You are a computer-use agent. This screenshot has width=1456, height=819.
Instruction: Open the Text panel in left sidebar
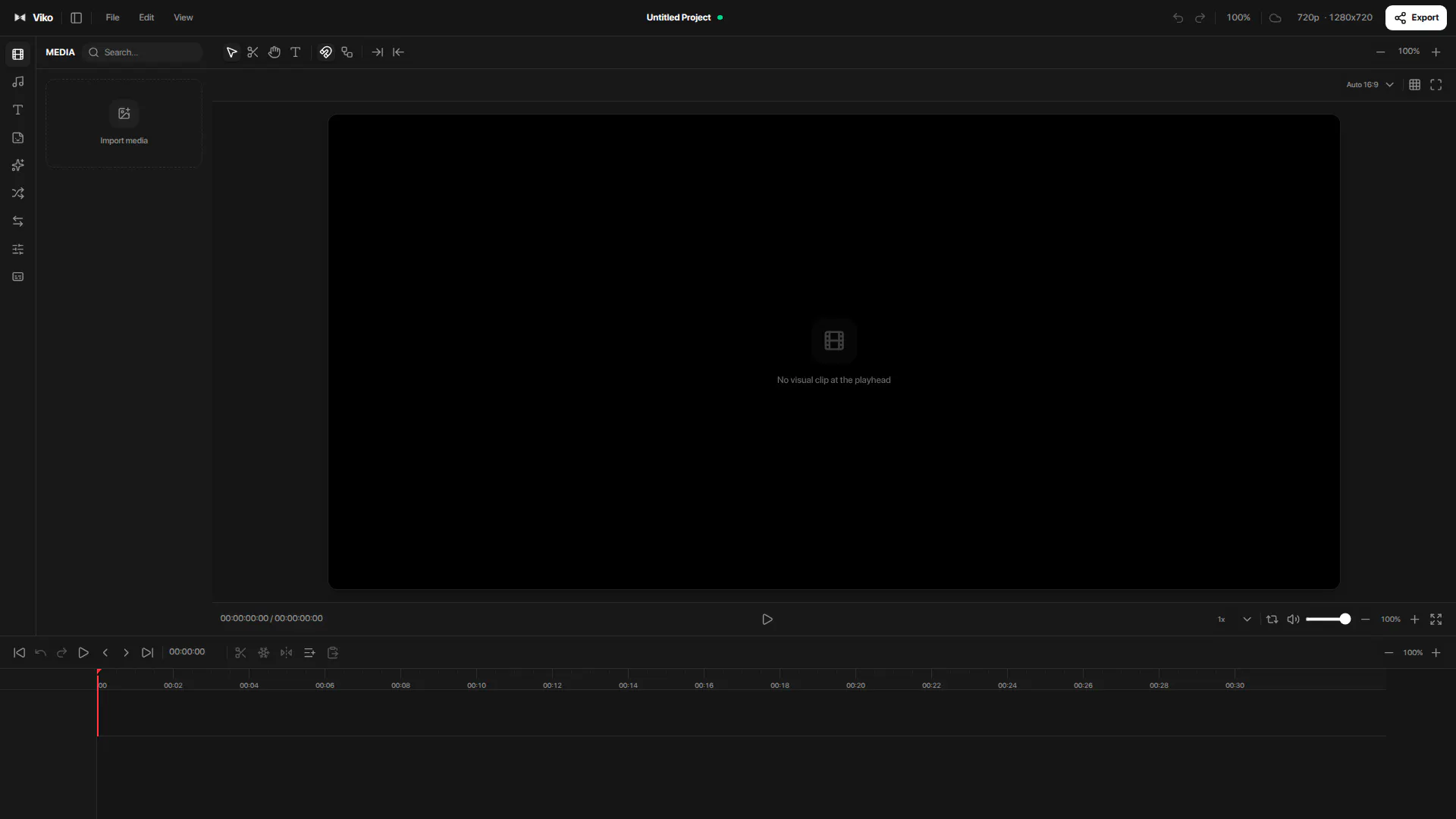18,110
